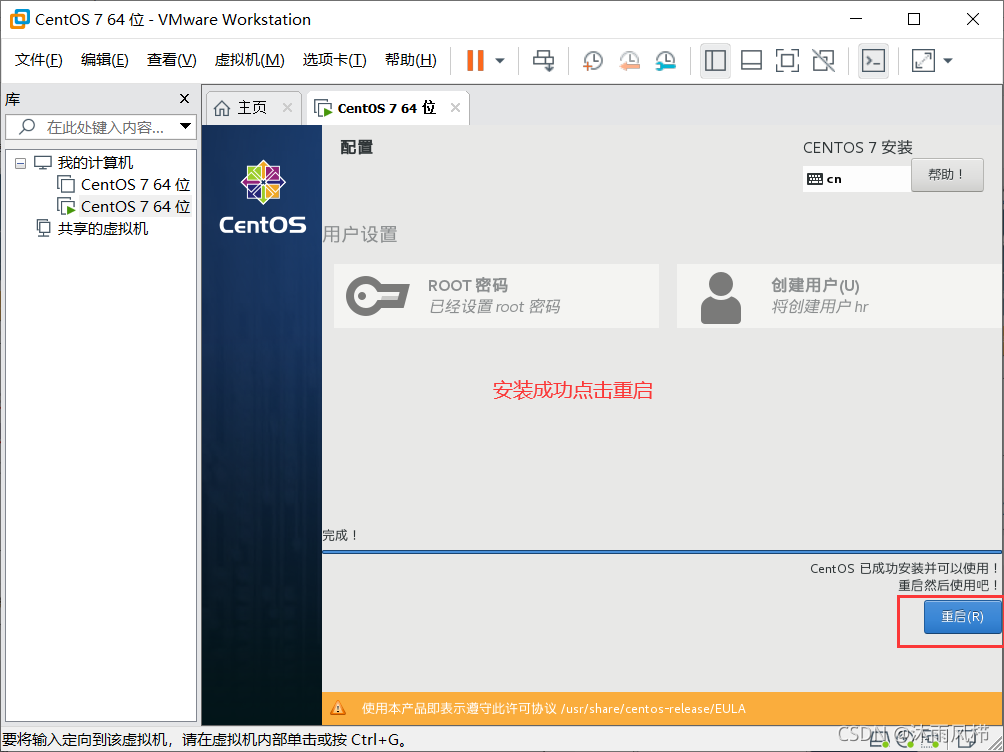Send Ctrl+Alt+Del to the guest
The height and width of the screenshot is (752, 1004).
[x=543, y=61]
